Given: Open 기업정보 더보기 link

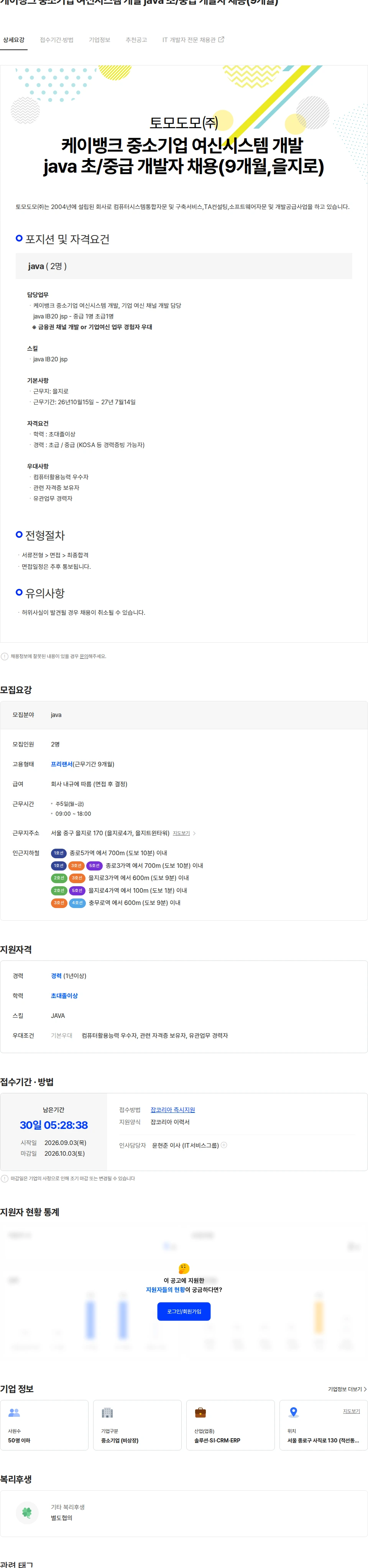Looking at the screenshot, I should [x=347, y=1389].
